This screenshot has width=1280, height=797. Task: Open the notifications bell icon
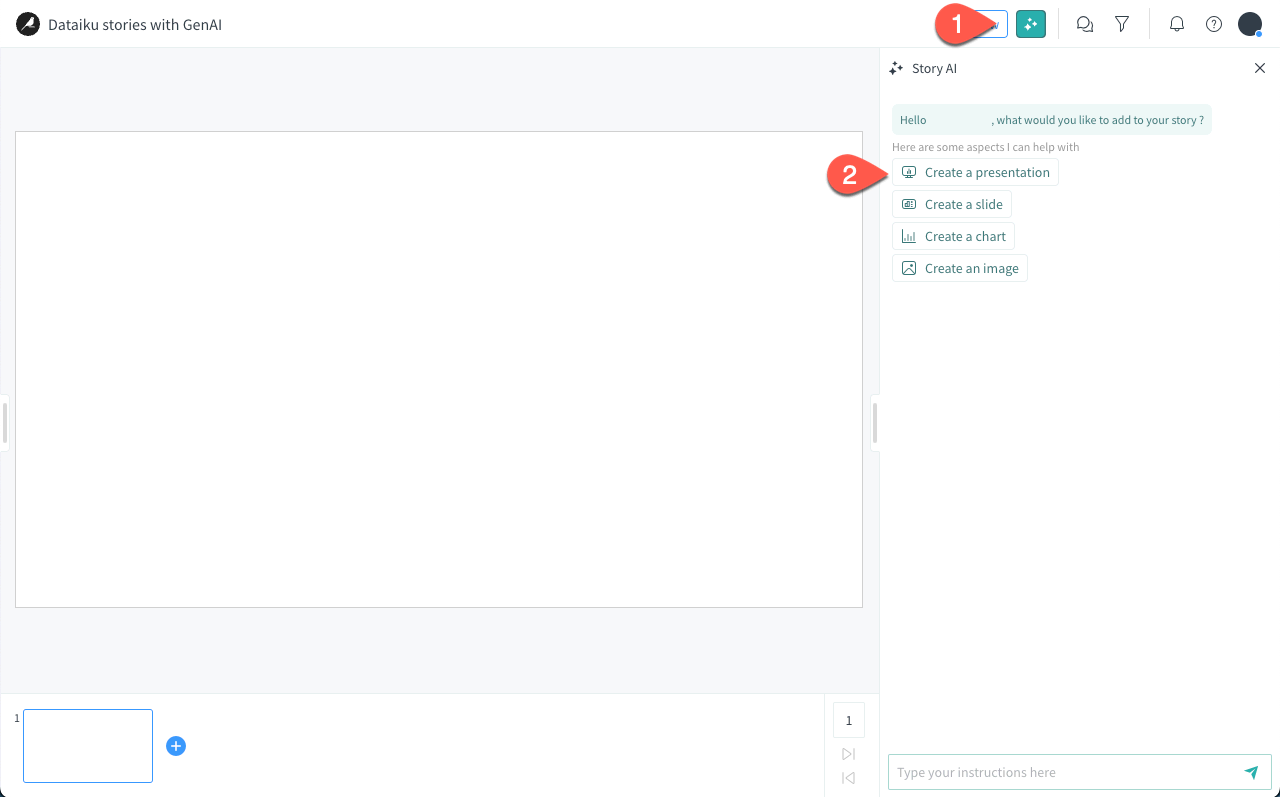pyautogui.click(x=1177, y=23)
